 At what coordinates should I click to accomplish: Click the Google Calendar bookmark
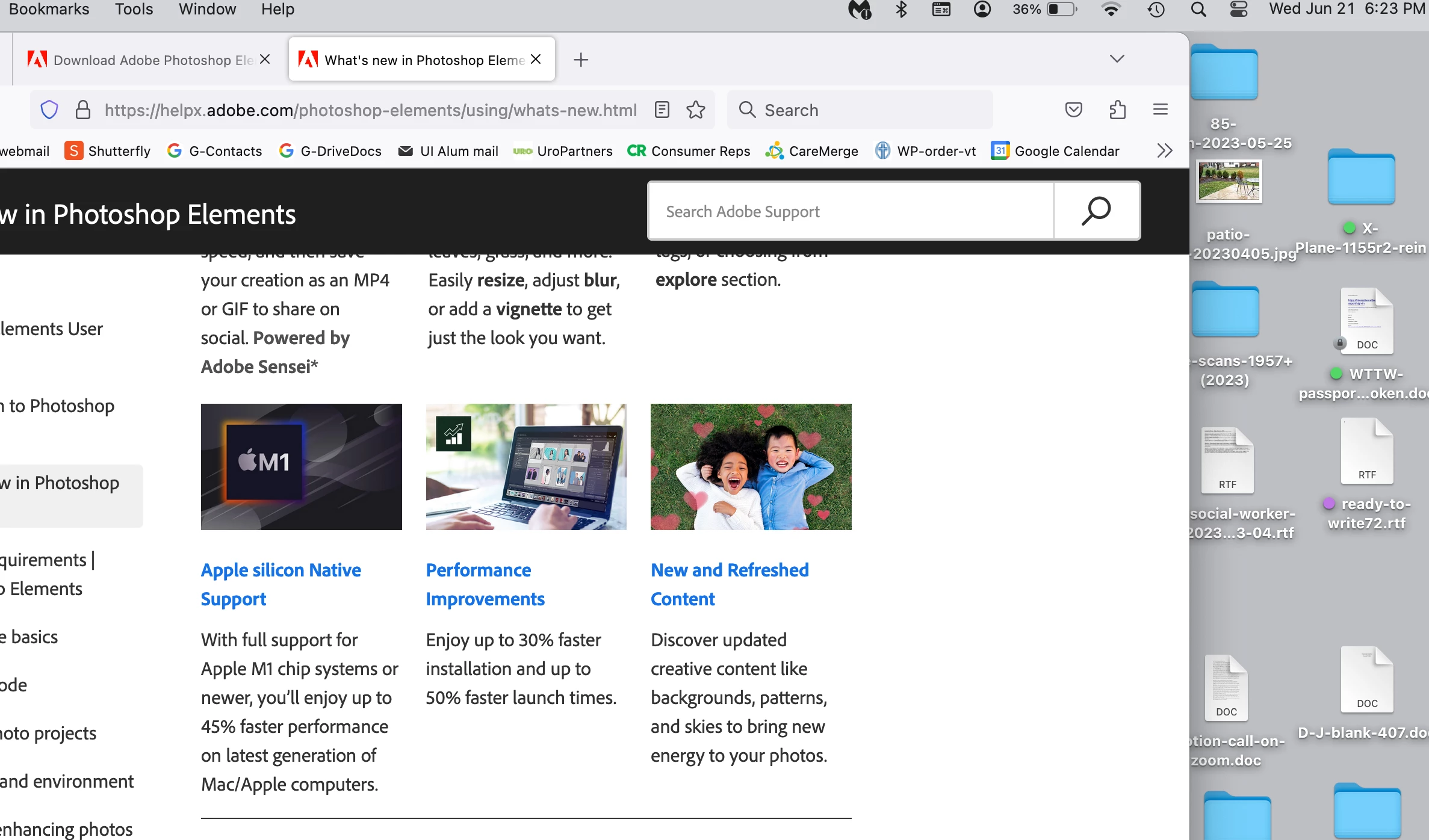tap(1055, 150)
